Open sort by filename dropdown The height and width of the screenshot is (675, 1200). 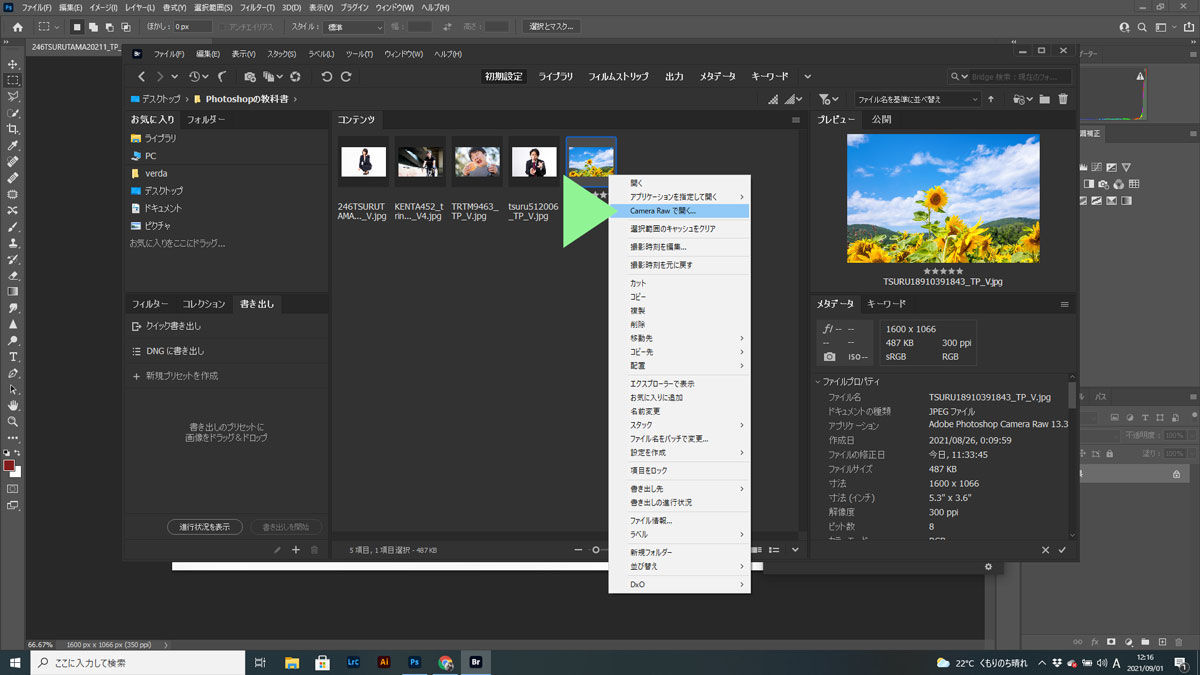tap(917, 99)
